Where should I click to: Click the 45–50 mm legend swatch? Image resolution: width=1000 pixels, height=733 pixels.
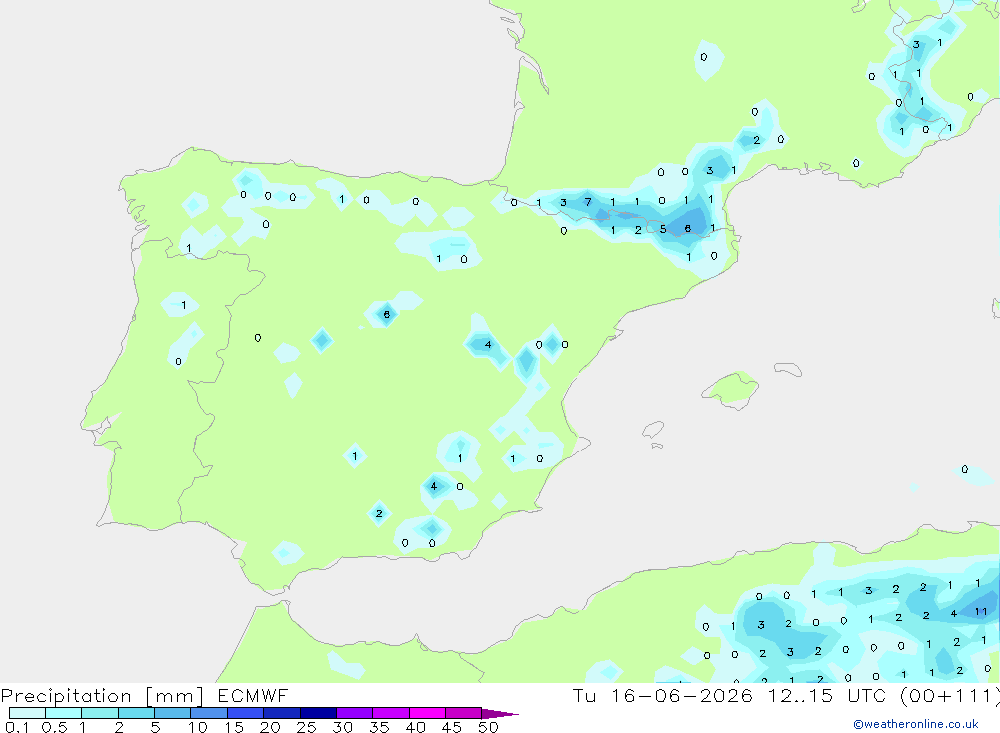(464, 713)
